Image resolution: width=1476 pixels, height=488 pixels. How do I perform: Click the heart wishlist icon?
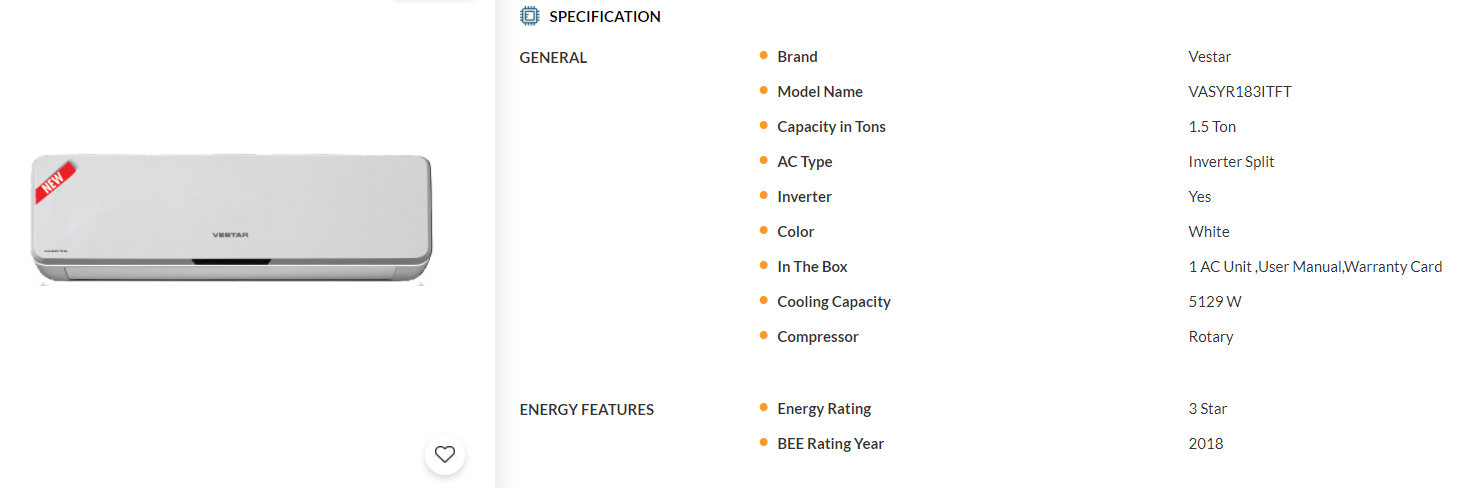click(445, 454)
